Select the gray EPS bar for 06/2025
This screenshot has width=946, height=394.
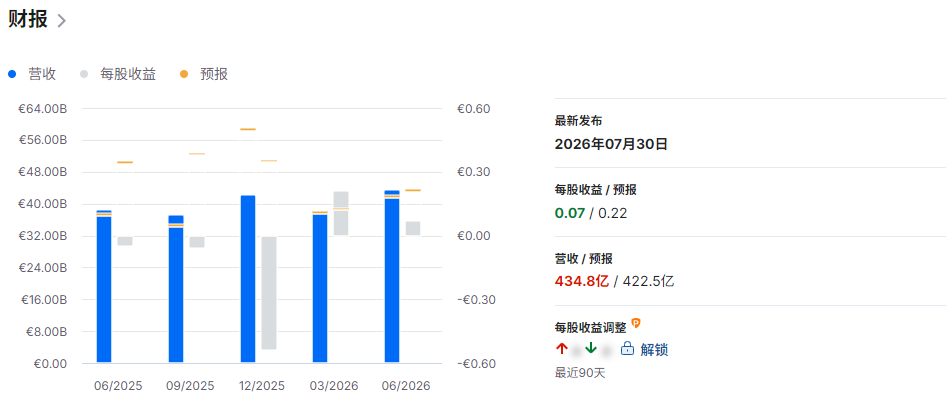[125, 241]
